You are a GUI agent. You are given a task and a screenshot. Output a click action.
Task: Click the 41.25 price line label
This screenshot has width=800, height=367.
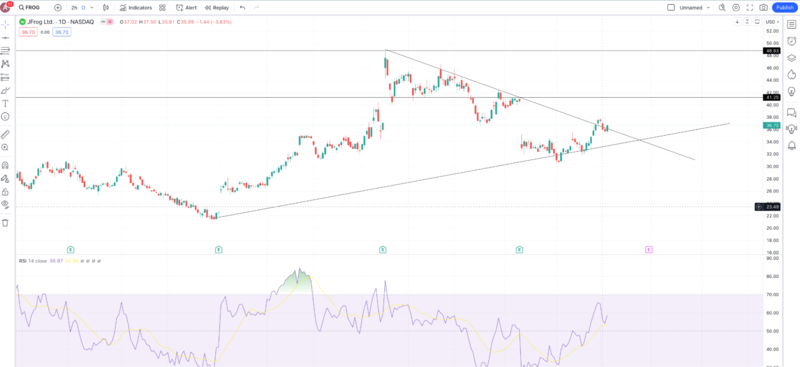click(x=771, y=97)
